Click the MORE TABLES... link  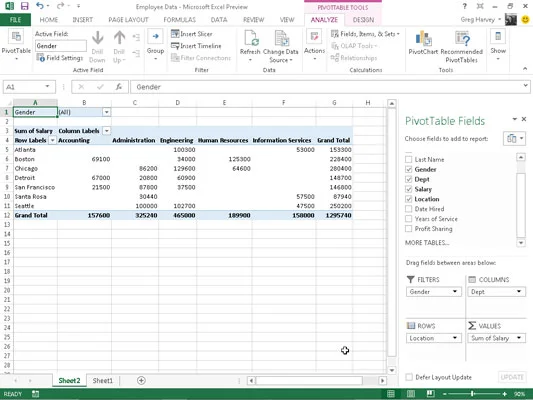(427, 243)
